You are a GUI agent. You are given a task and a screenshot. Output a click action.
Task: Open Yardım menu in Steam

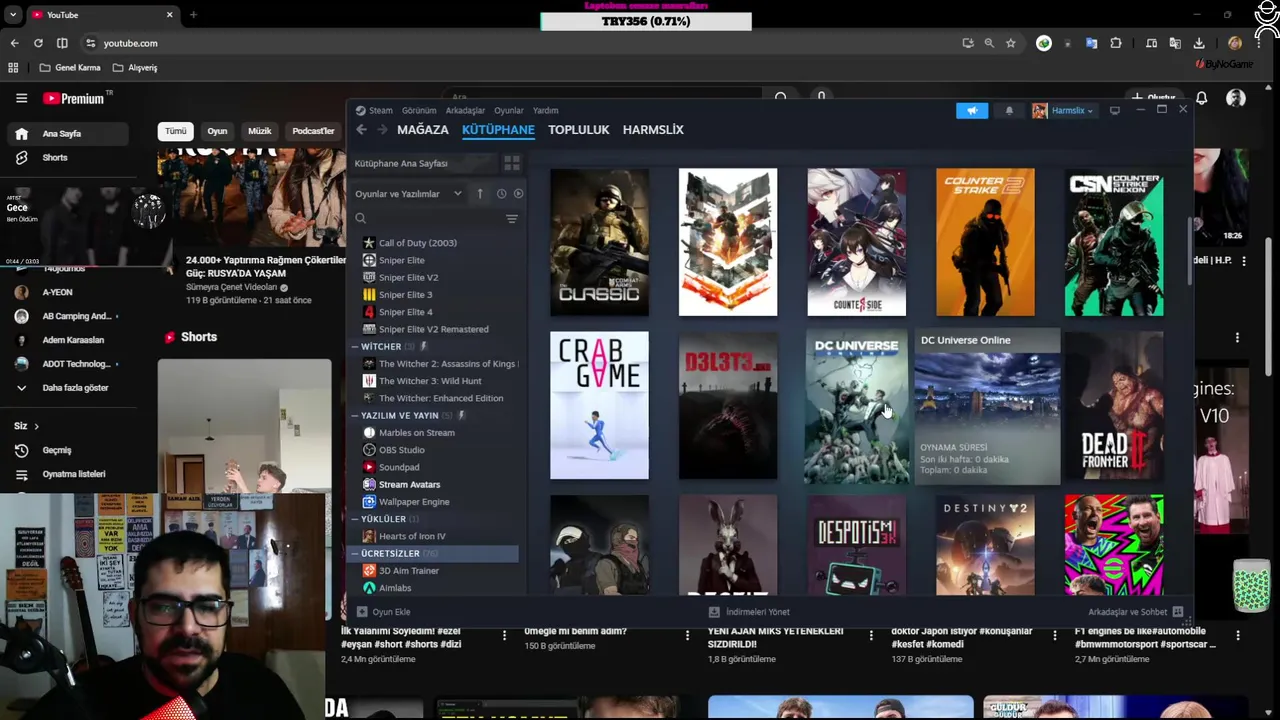pyautogui.click(x=545, y=111)
